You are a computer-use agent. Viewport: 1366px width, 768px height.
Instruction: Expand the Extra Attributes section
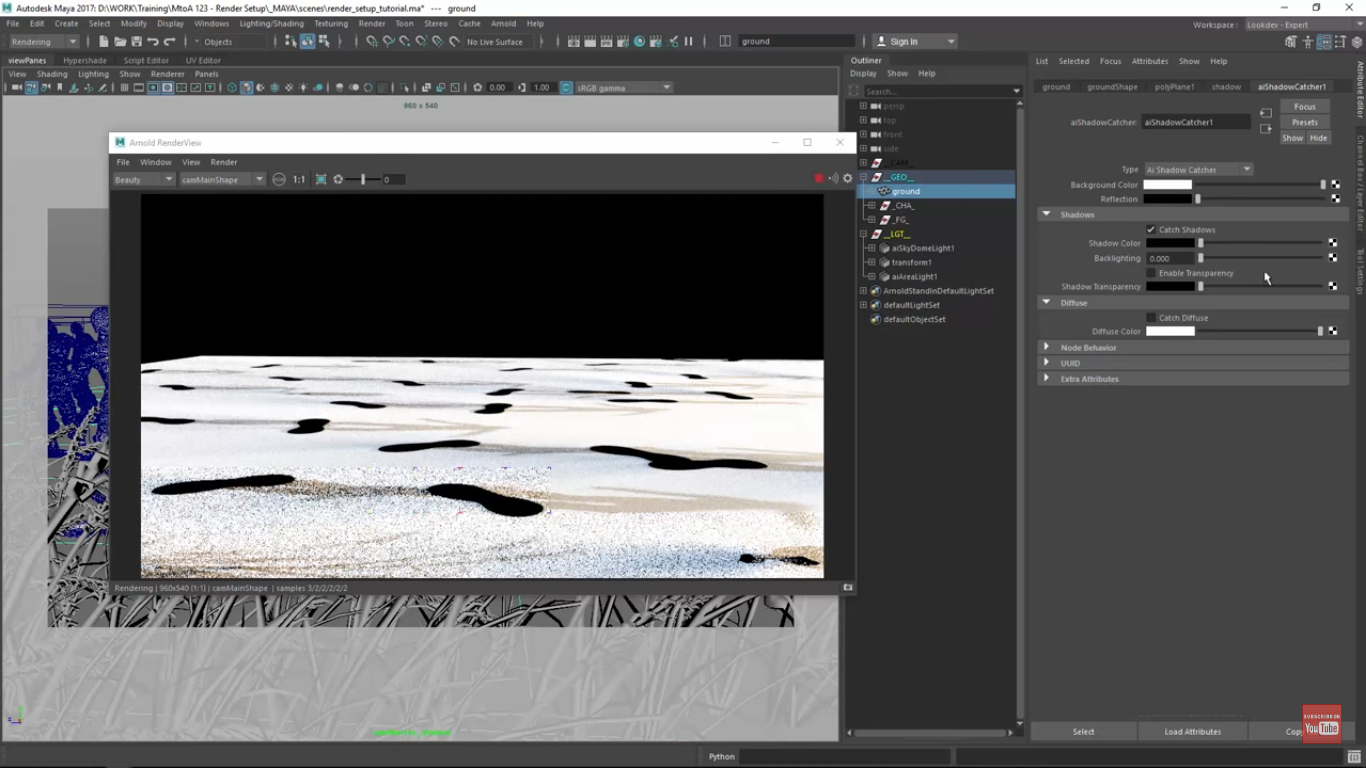pos(1046,378)
